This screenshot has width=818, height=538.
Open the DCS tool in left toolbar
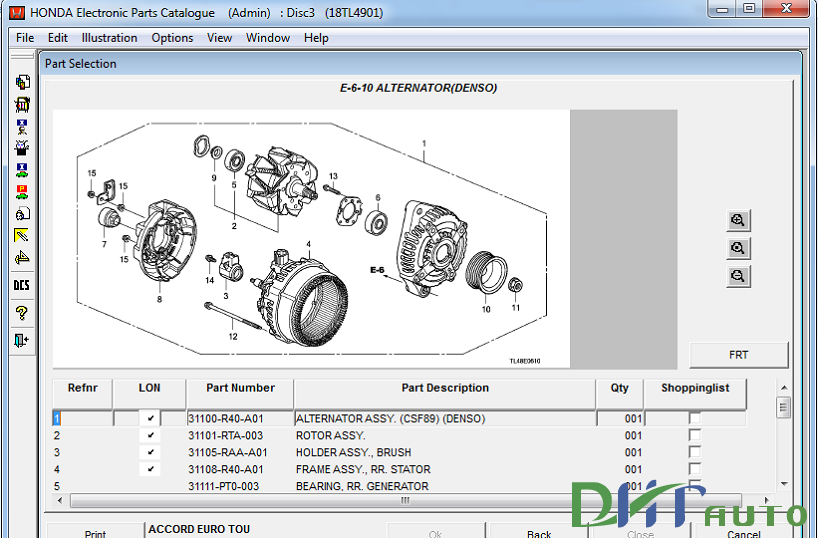tap(22, 285)
